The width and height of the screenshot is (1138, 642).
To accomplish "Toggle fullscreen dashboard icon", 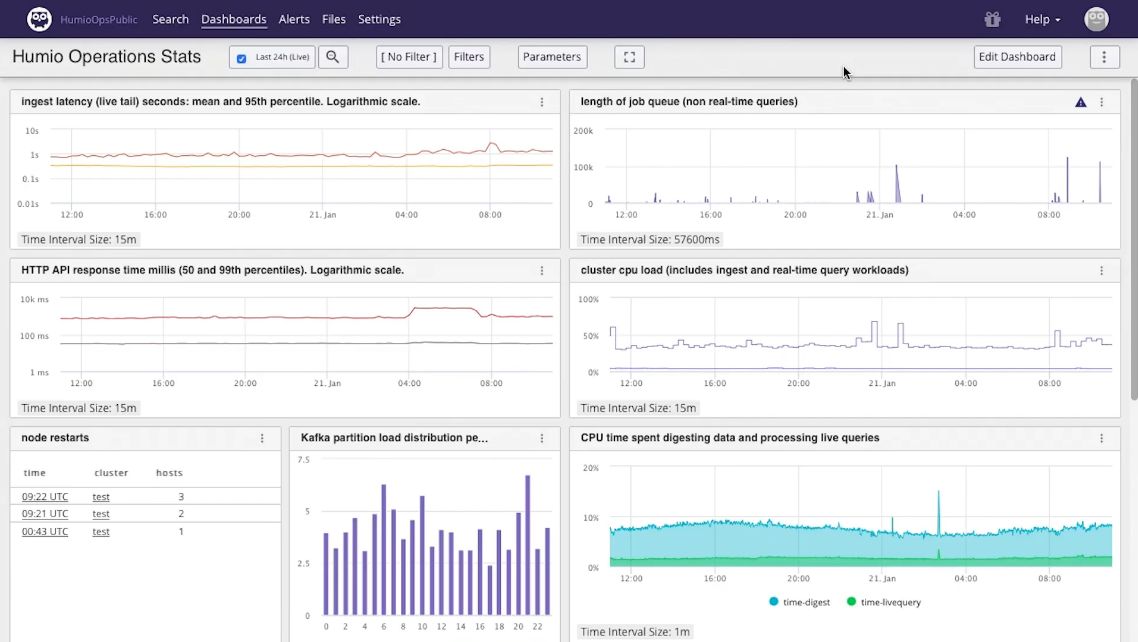I will pyautogui.click(x=629, y=57).
